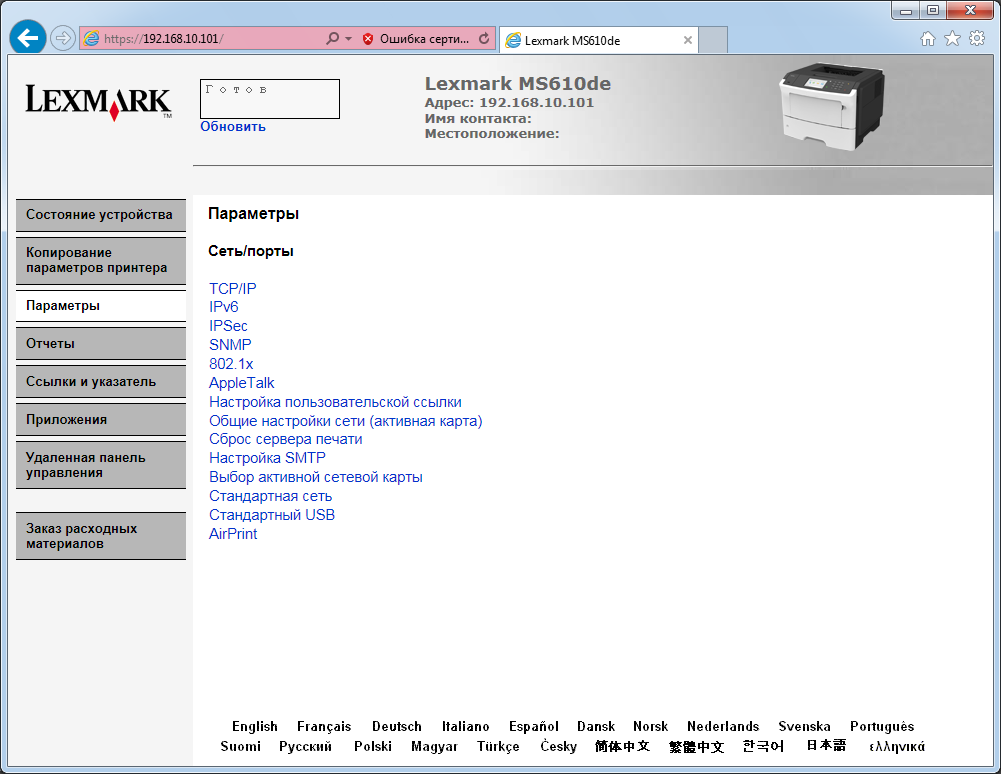Open Состояние устройства menu item

tap(101, 215)
